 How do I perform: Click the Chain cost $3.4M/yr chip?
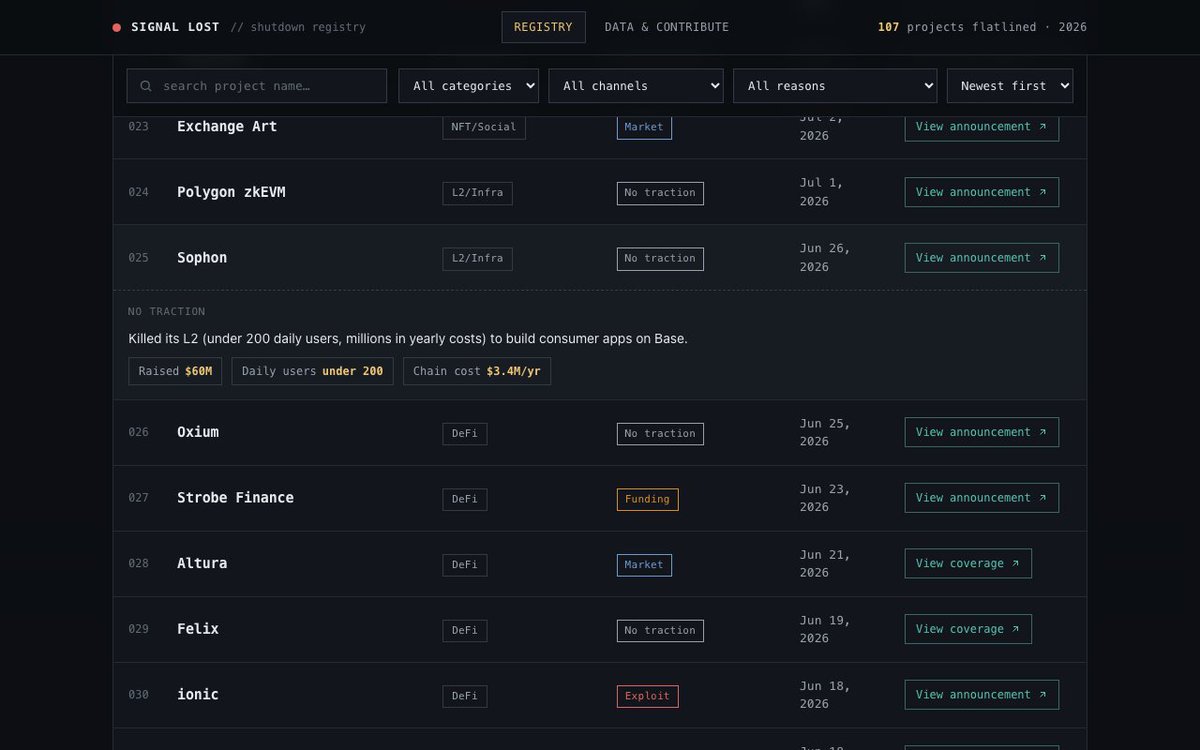tap(477, 371)
